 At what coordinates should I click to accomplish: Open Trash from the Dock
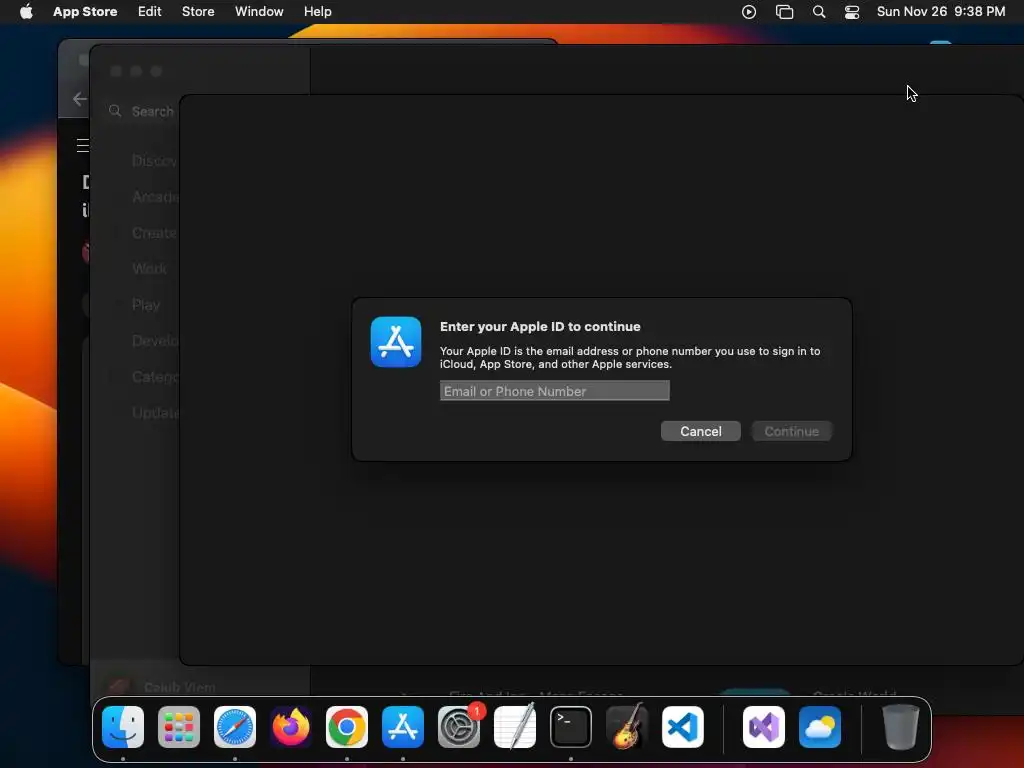click(x=901, y=727)
